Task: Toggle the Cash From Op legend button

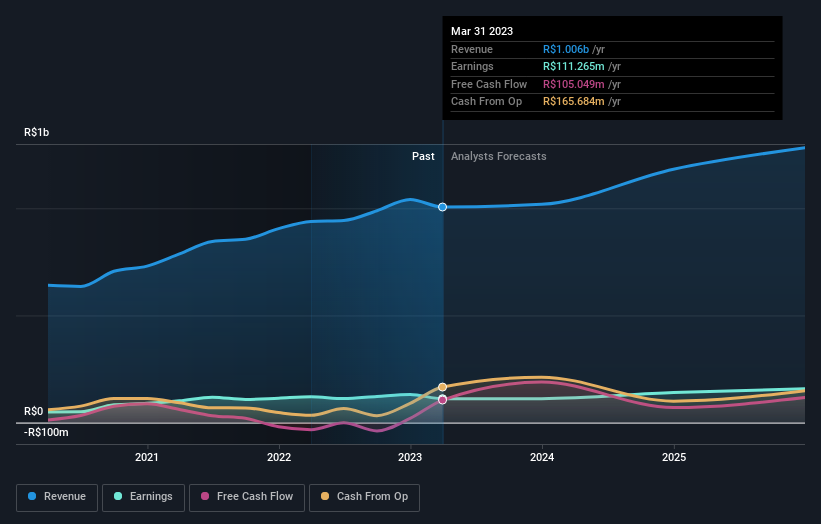Action: [x=364, y=497]
